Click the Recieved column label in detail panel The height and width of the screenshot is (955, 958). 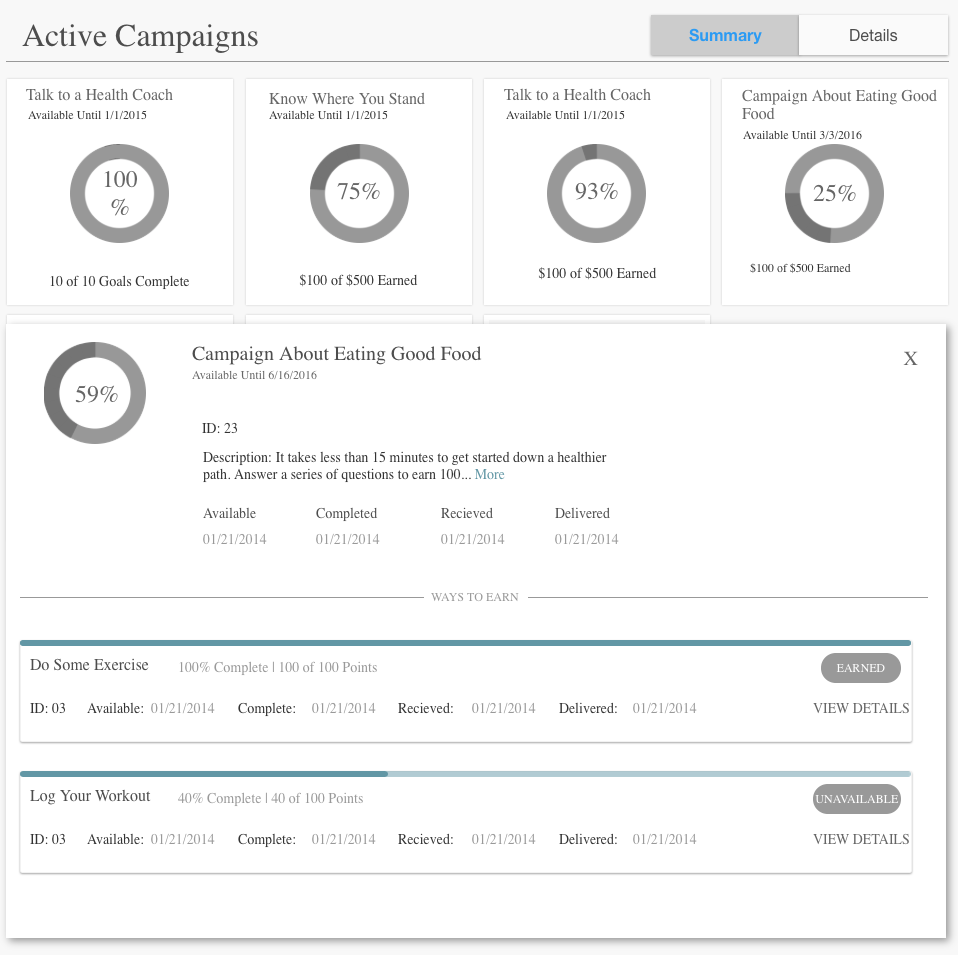[467, 513]
